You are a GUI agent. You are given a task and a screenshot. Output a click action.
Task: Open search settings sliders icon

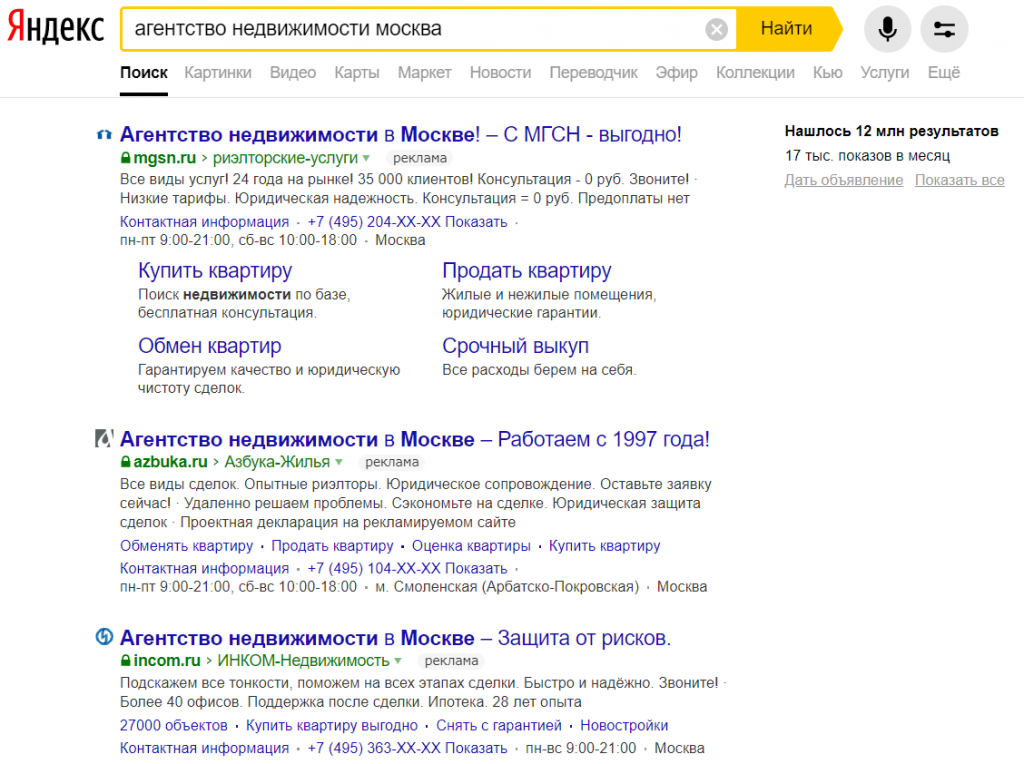[x=944, y=29]
